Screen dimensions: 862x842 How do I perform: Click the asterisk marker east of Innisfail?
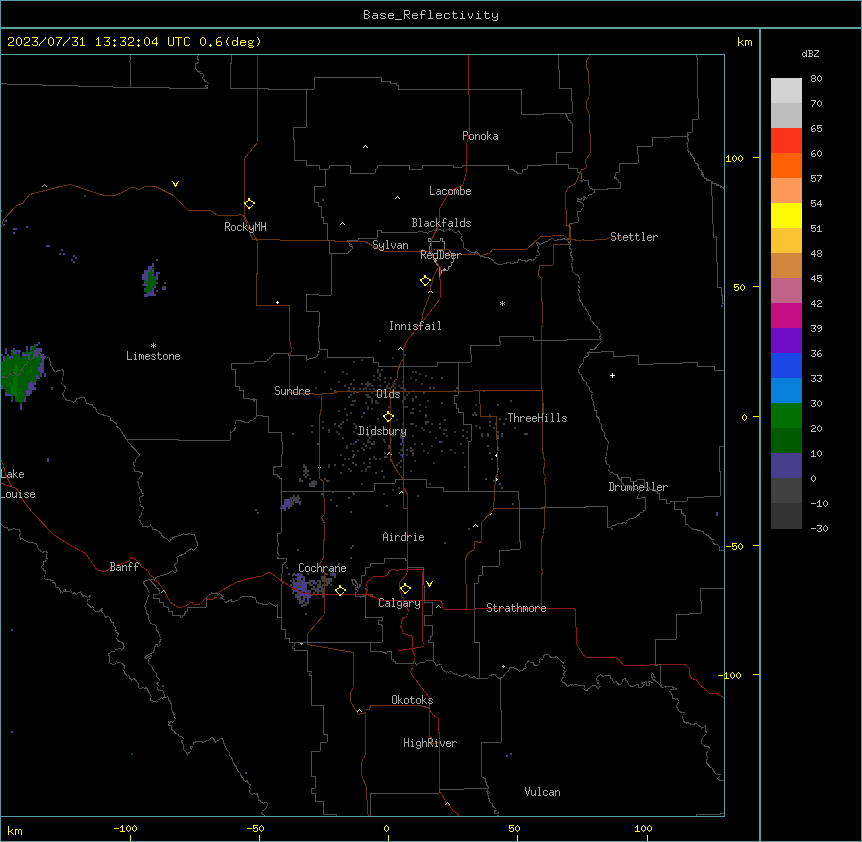[502, 303]
